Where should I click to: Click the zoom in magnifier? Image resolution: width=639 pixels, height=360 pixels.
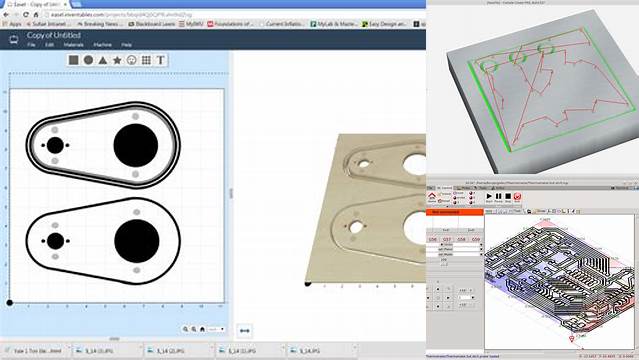[185, 329]
